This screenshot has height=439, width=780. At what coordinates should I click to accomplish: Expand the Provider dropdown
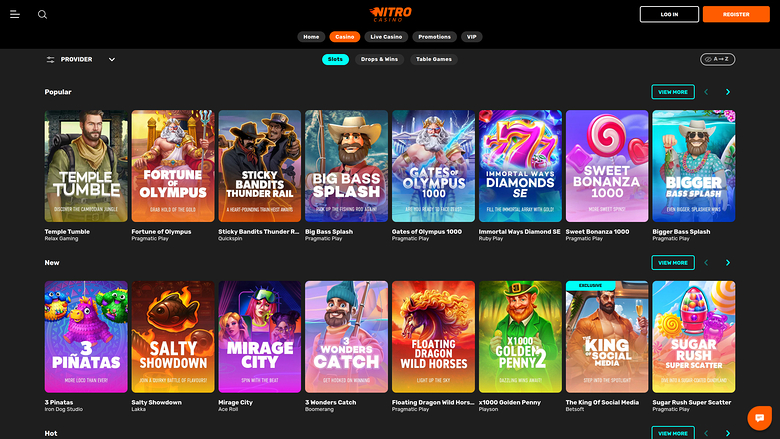(x=112, y=59)
